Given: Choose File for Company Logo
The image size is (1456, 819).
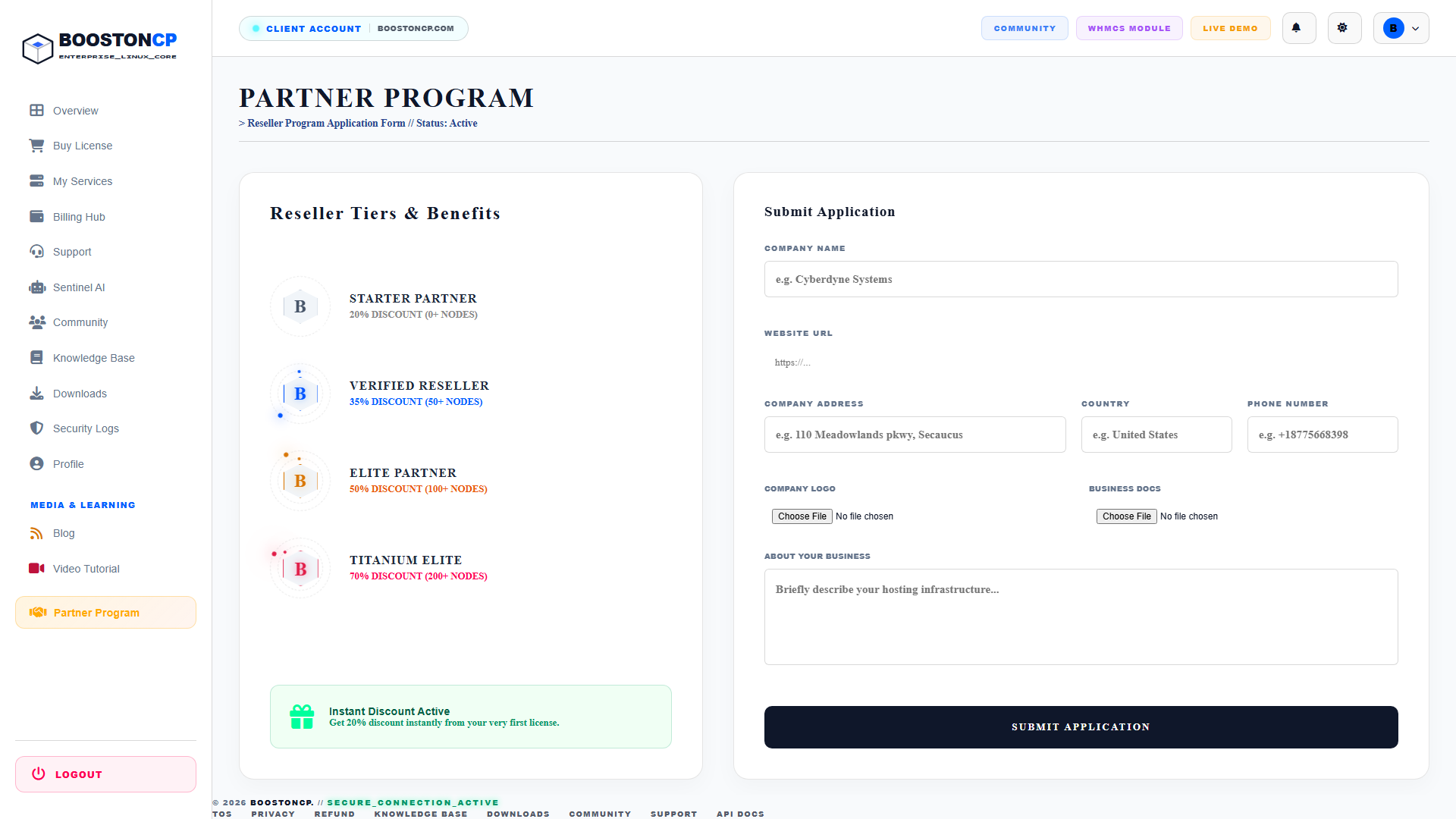Looking at the screenshot, I should 802,516.
